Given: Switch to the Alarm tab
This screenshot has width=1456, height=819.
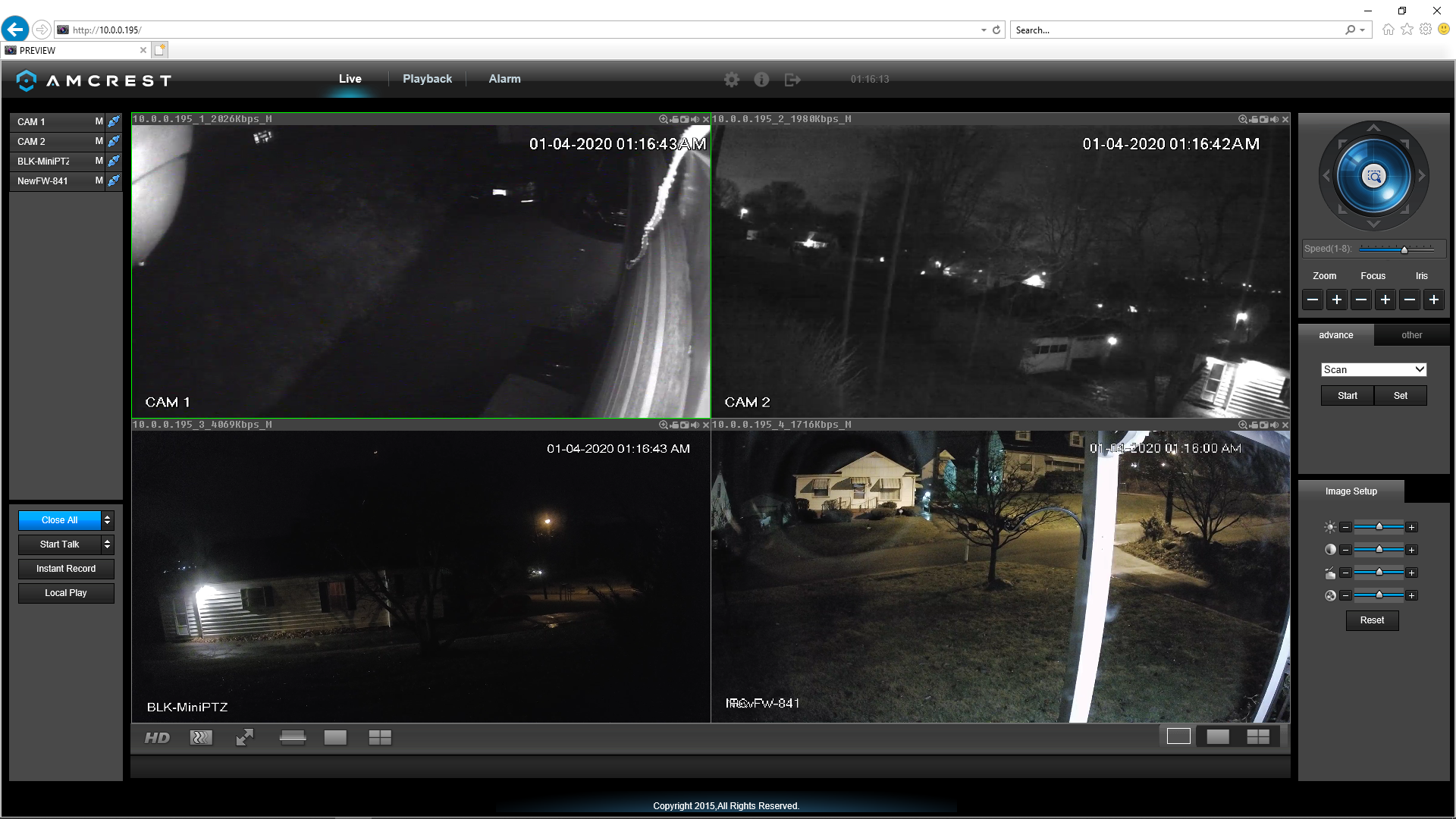Looking at the screenshot, I should [504, 79].
